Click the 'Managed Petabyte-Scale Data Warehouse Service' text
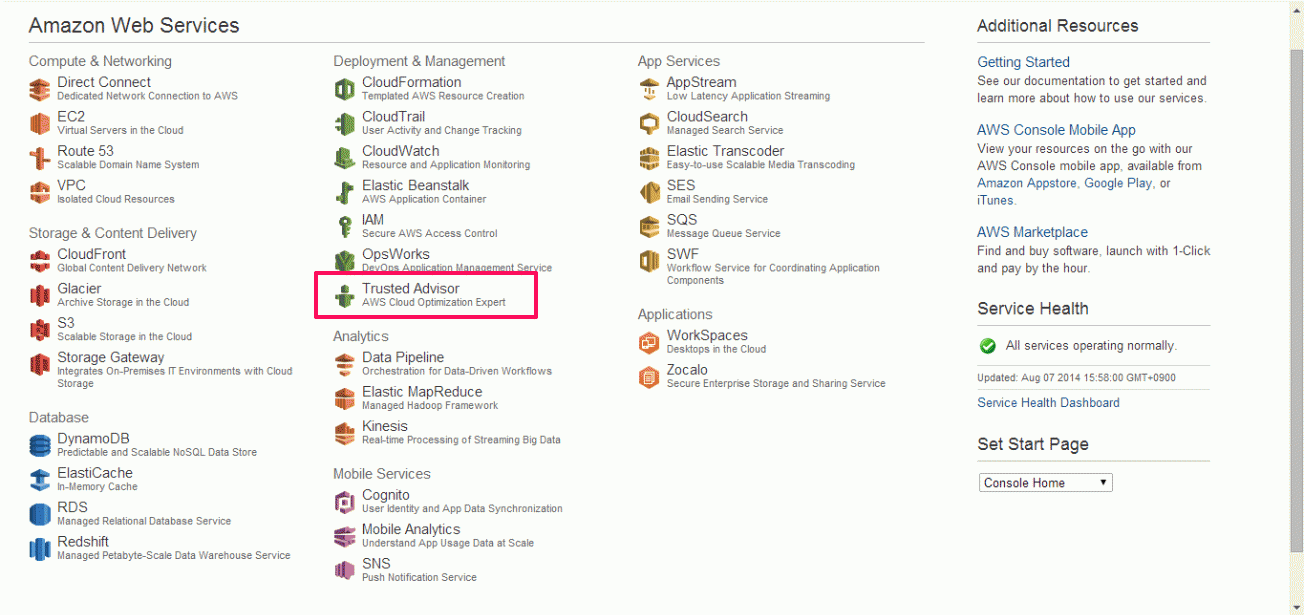The height and width of the screenshot is (615, 1304). (x=174, y=555)
